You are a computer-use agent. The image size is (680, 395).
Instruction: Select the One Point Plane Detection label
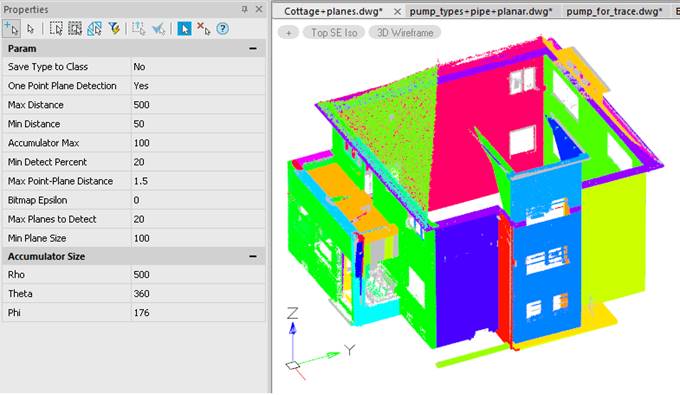62,86
